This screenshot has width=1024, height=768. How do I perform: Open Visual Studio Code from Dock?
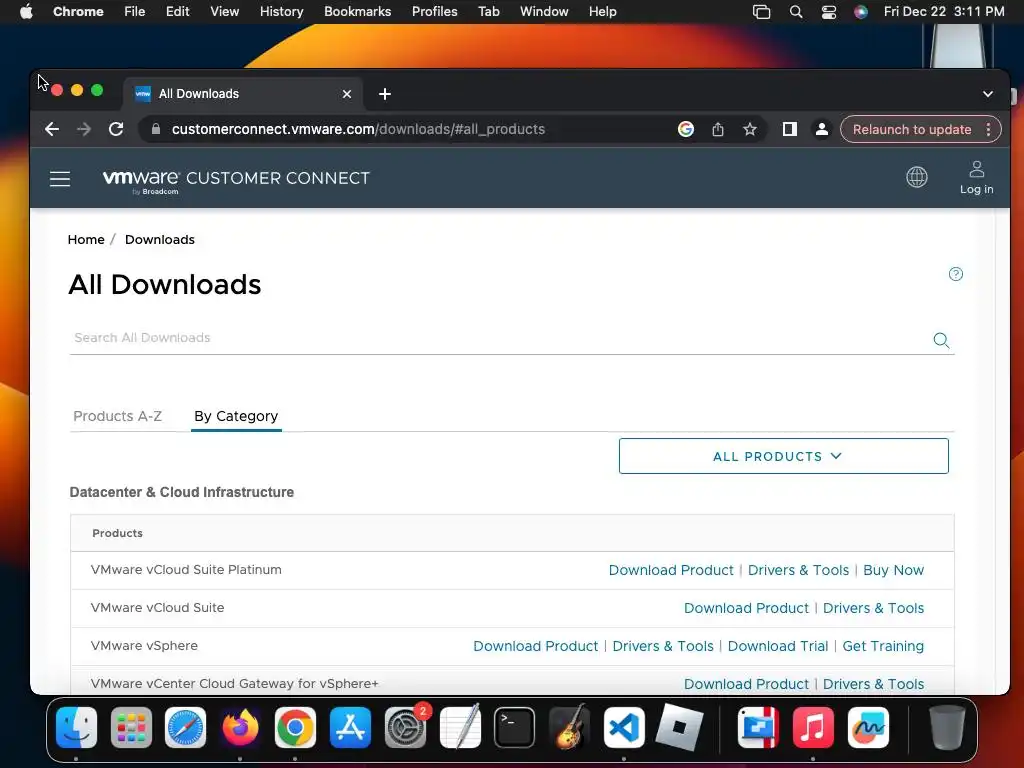point(624,727)
